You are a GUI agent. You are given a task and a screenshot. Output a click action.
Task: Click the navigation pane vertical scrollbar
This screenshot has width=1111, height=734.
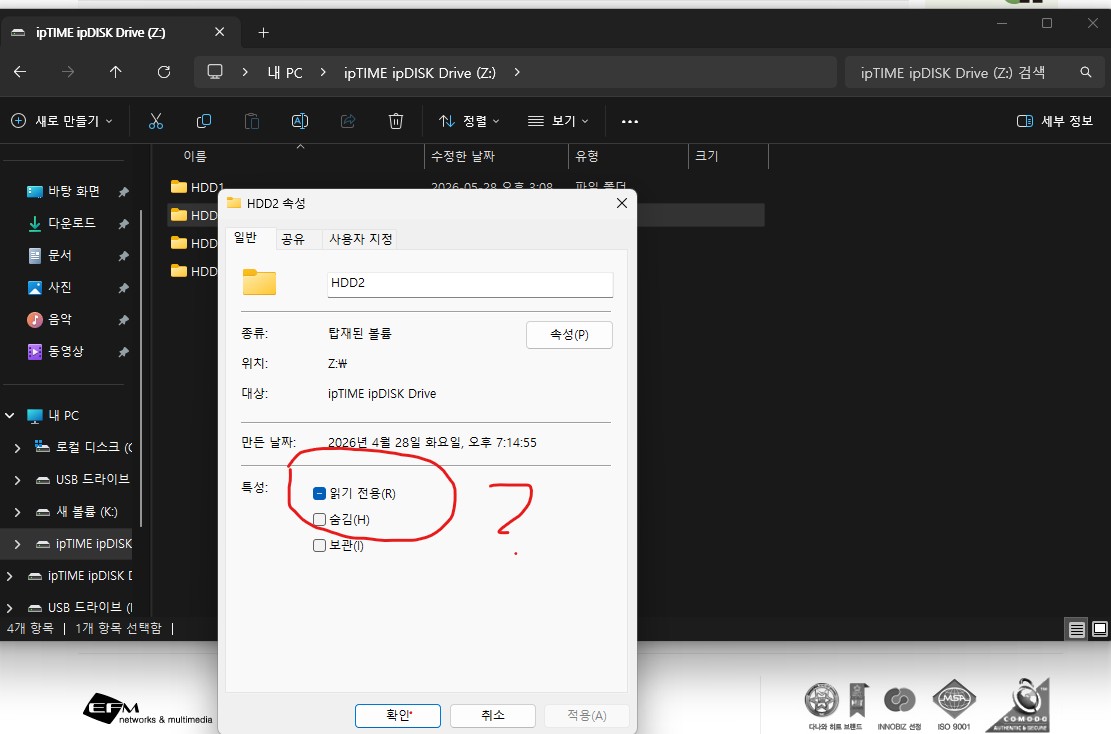click(x=140, y=368)
